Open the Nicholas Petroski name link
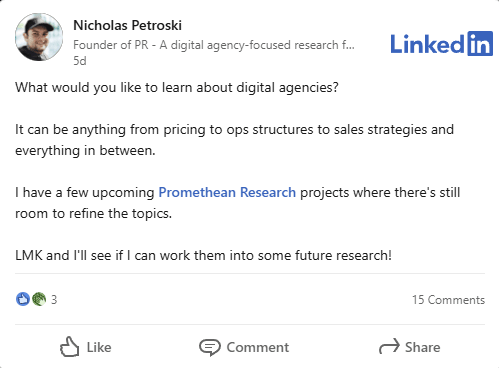 pyautogui.click(x=127, y=25)
